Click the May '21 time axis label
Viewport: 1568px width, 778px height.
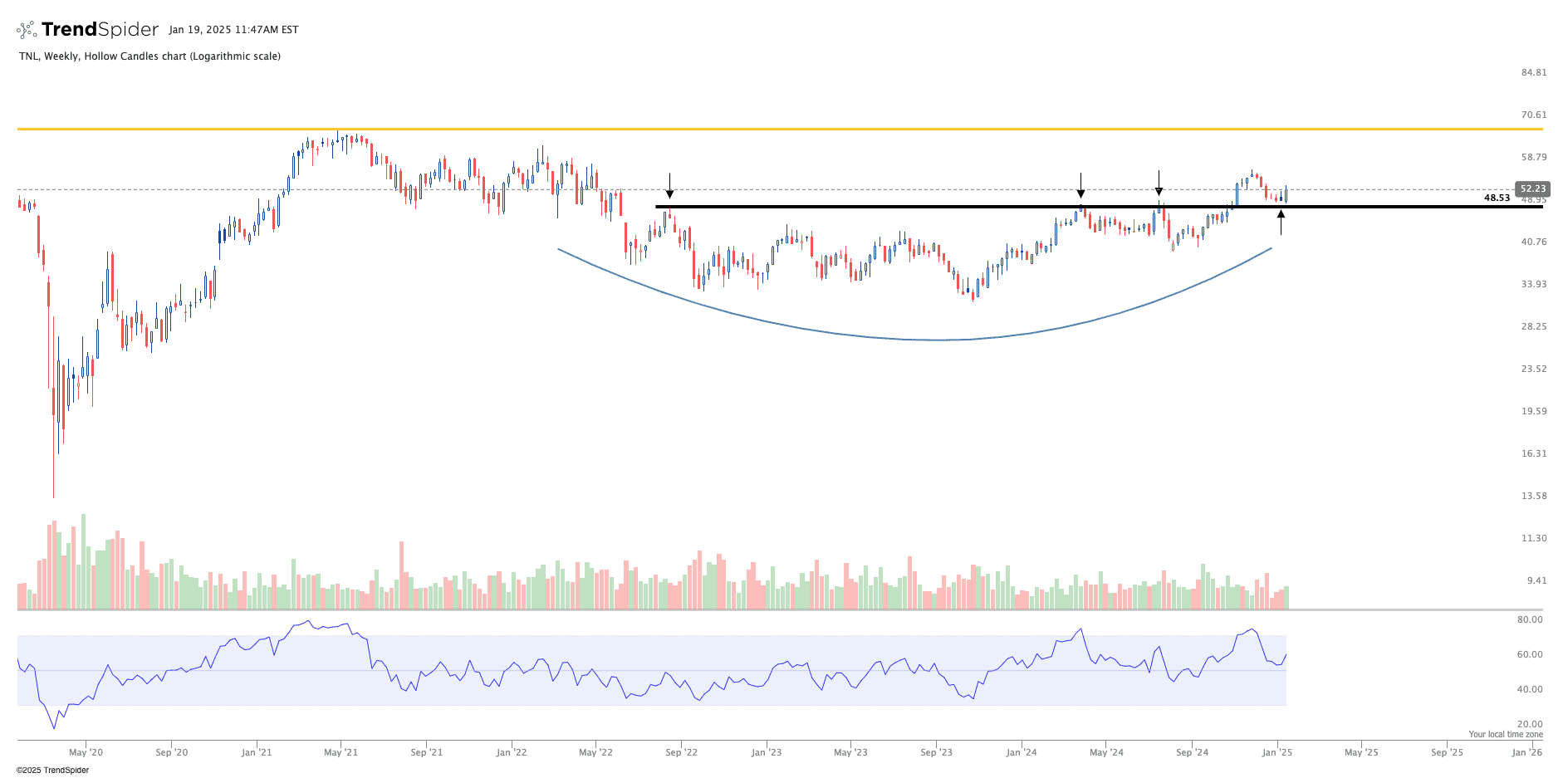[x=341, y=752]
